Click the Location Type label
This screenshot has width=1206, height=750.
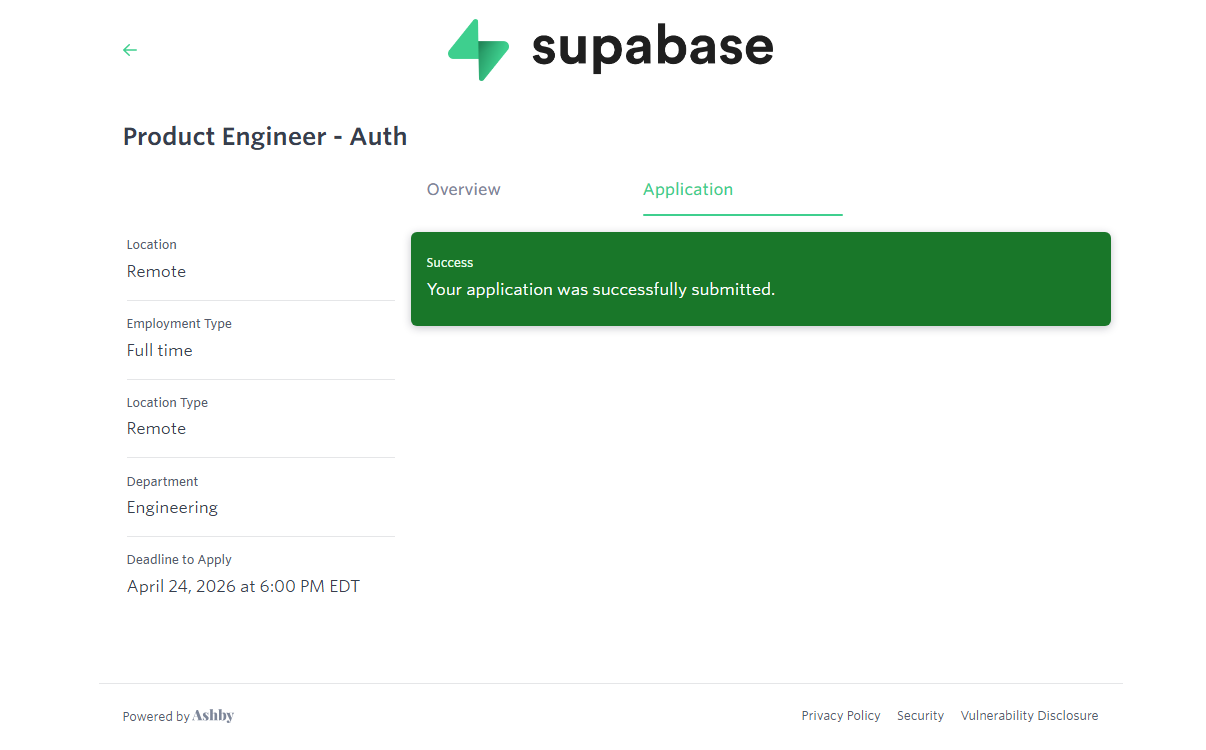click(167, 403)
